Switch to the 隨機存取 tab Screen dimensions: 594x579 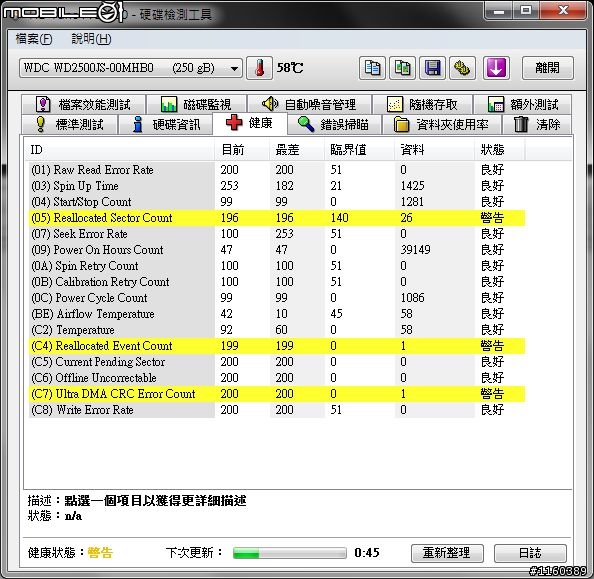(x=422, y=104)
